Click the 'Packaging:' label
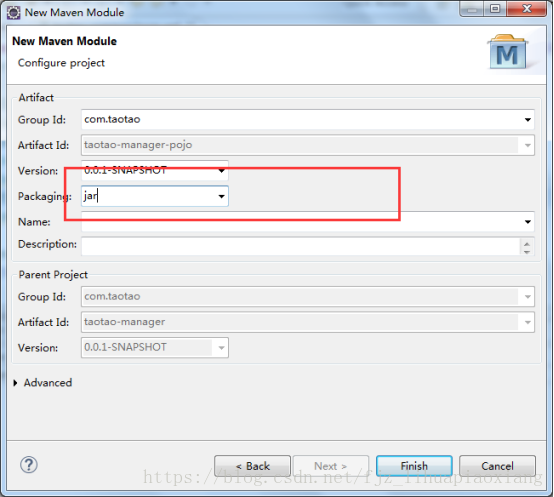 (x=45, y=196)
